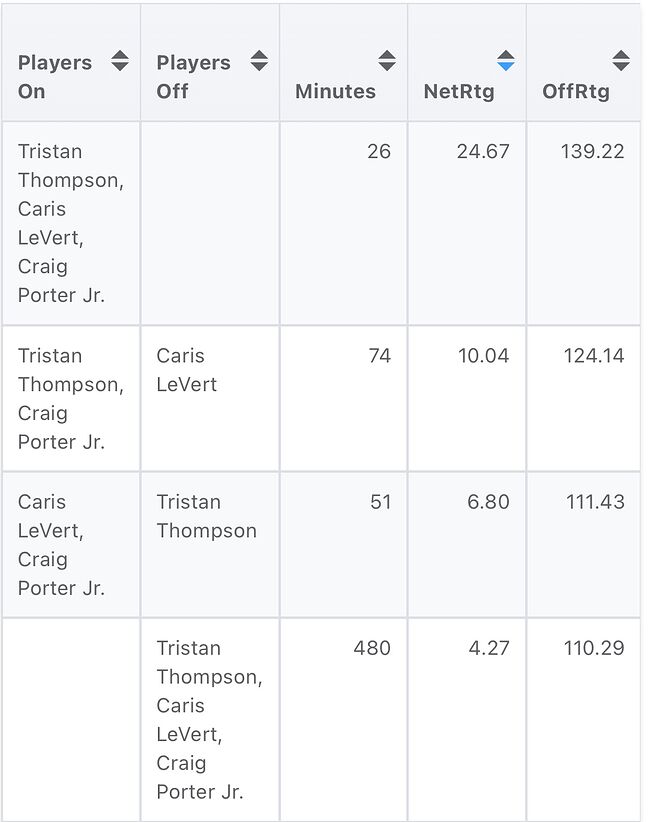The width and height of the screenshot is (650, 822).
Task: Click the sort arrows icon for OffRtg
Action: [621, 61]
